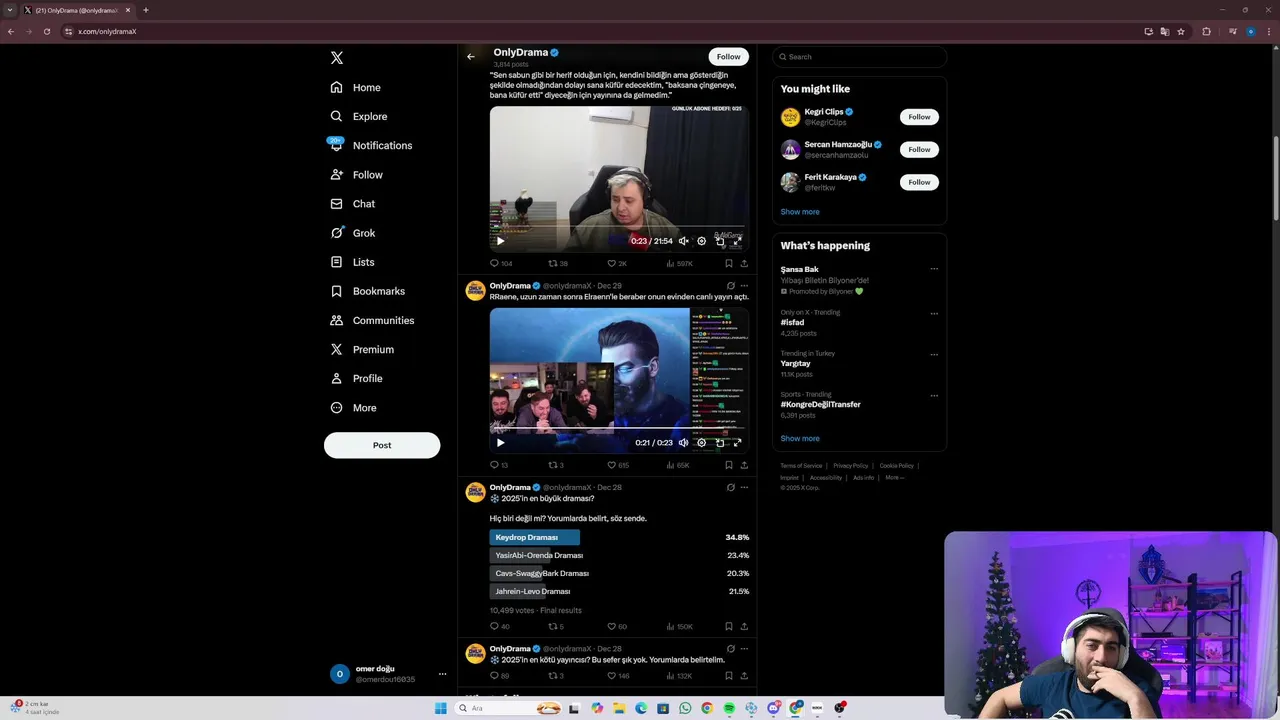Image resolution: width=1280 pixels, height=720 pixels.
Task: Follow Kegri Clips
Action: 919,117
